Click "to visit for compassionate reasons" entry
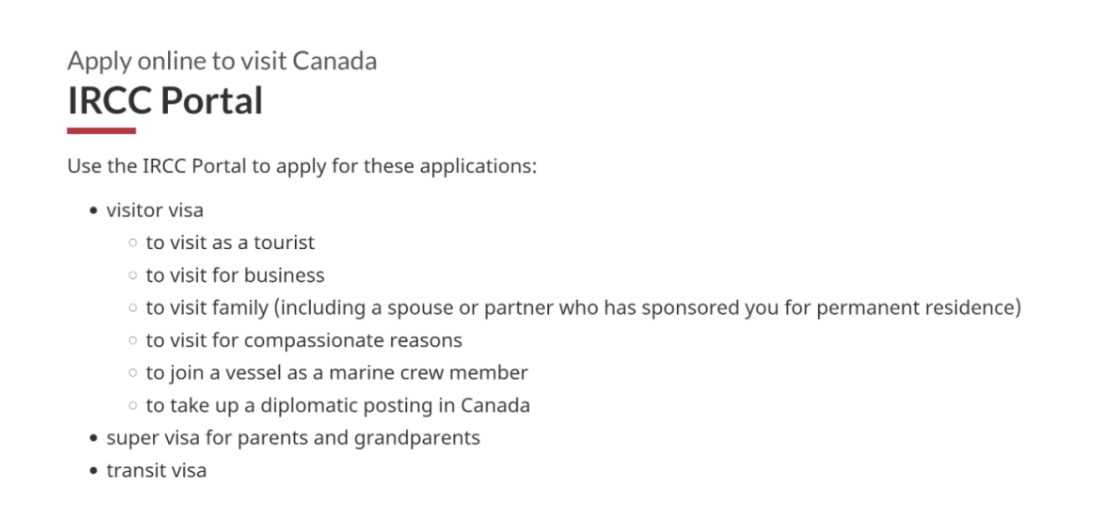This screenshot has width=1093, height=514. tap(304, 340)
